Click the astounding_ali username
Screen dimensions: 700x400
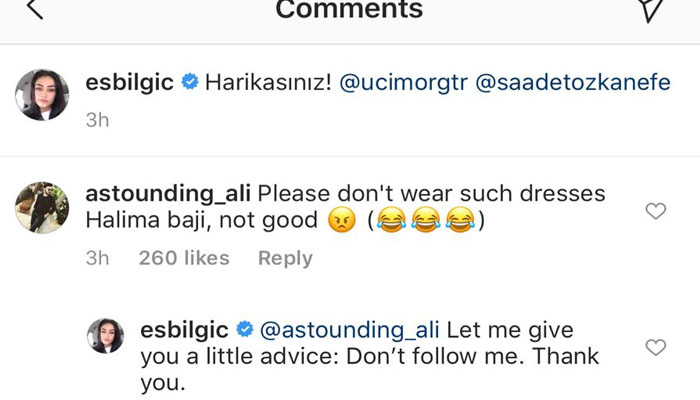168,193
